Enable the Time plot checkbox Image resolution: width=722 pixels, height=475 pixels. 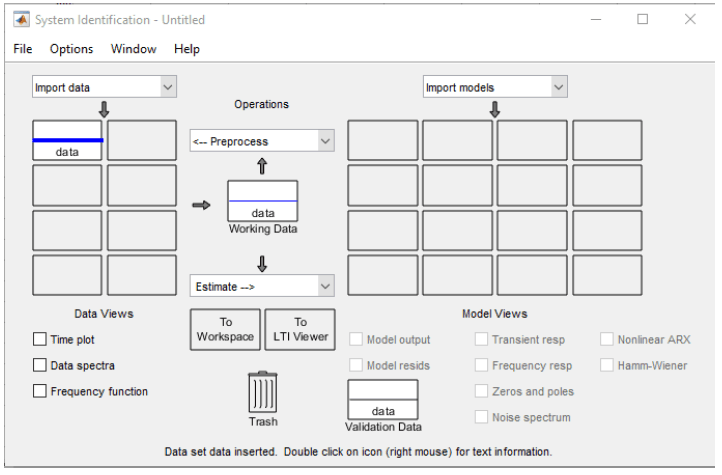40,339
